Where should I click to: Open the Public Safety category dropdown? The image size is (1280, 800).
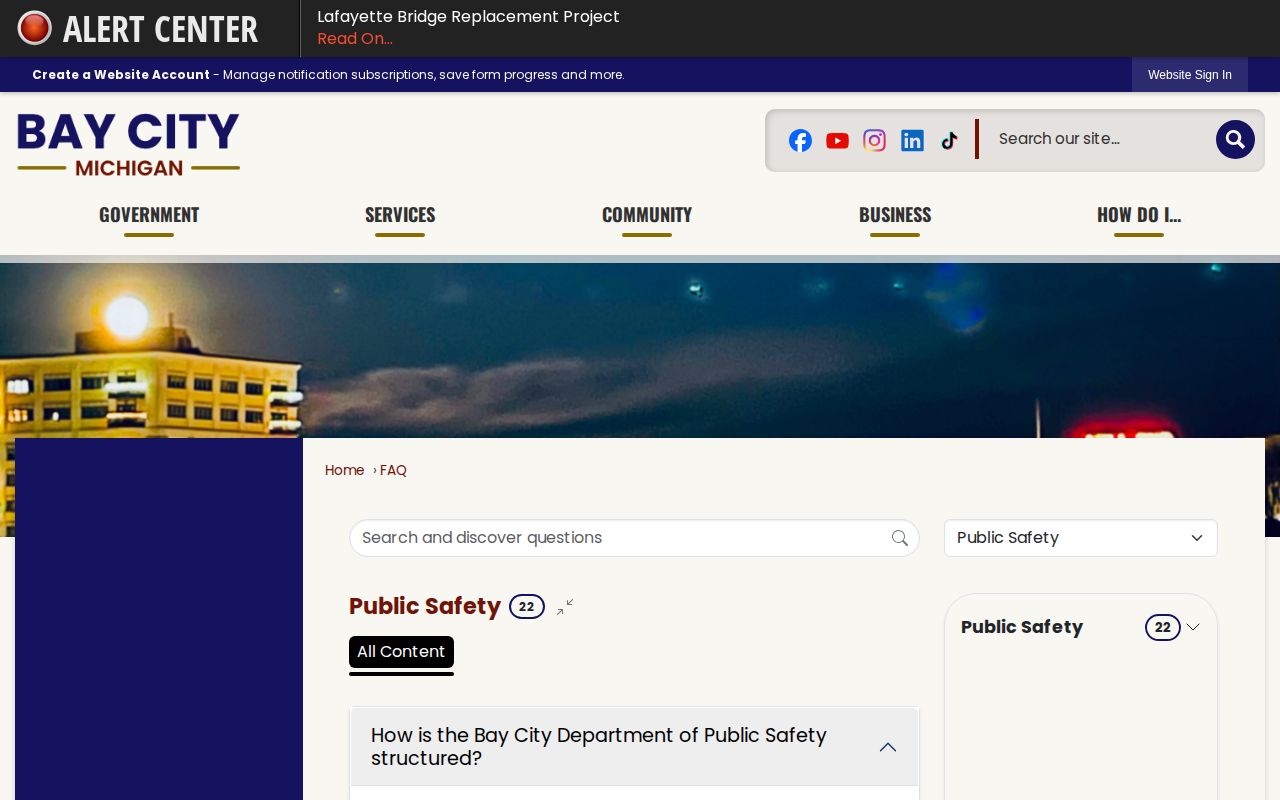1081,538
